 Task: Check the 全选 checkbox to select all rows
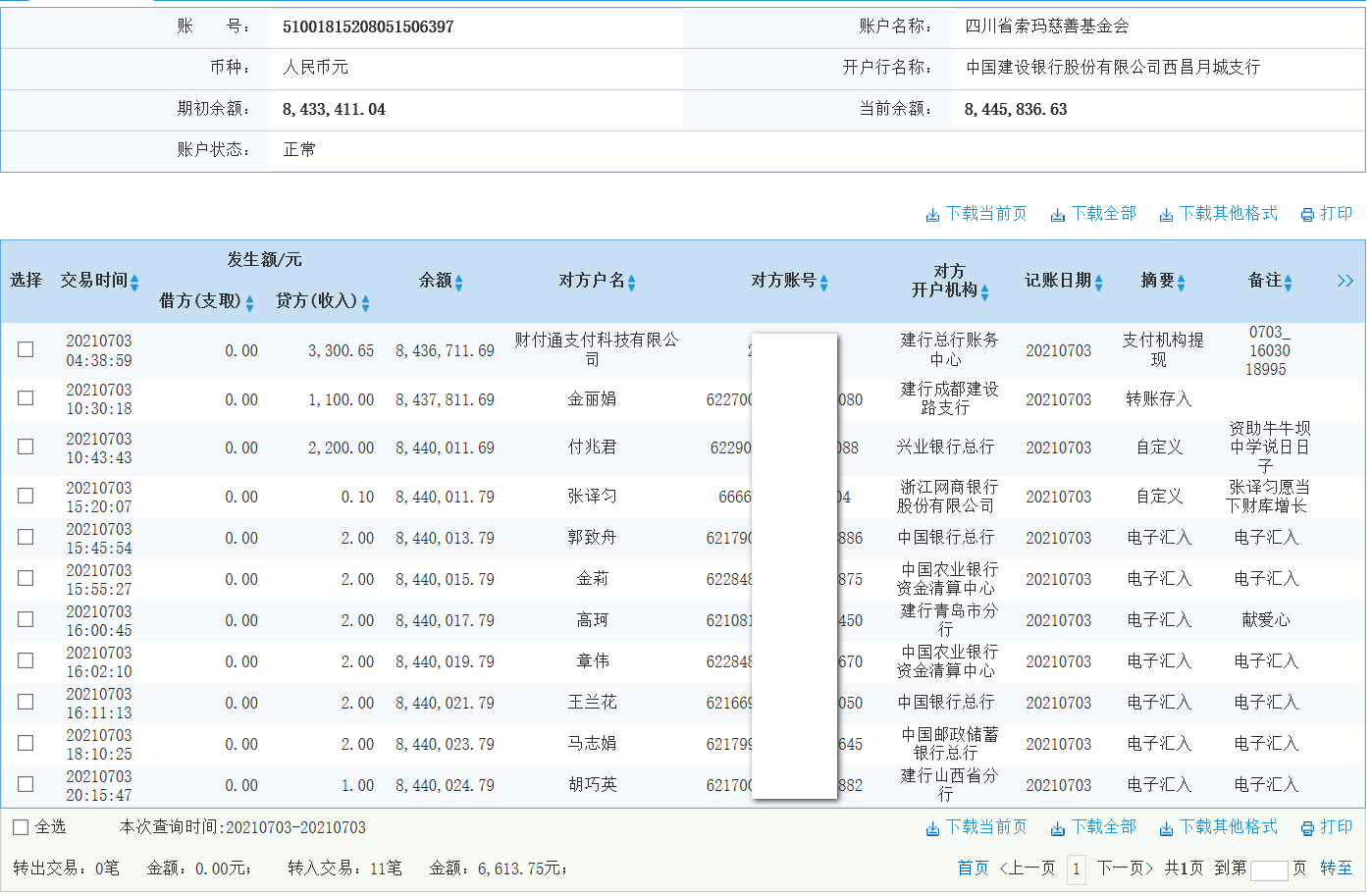pos(19,827)
